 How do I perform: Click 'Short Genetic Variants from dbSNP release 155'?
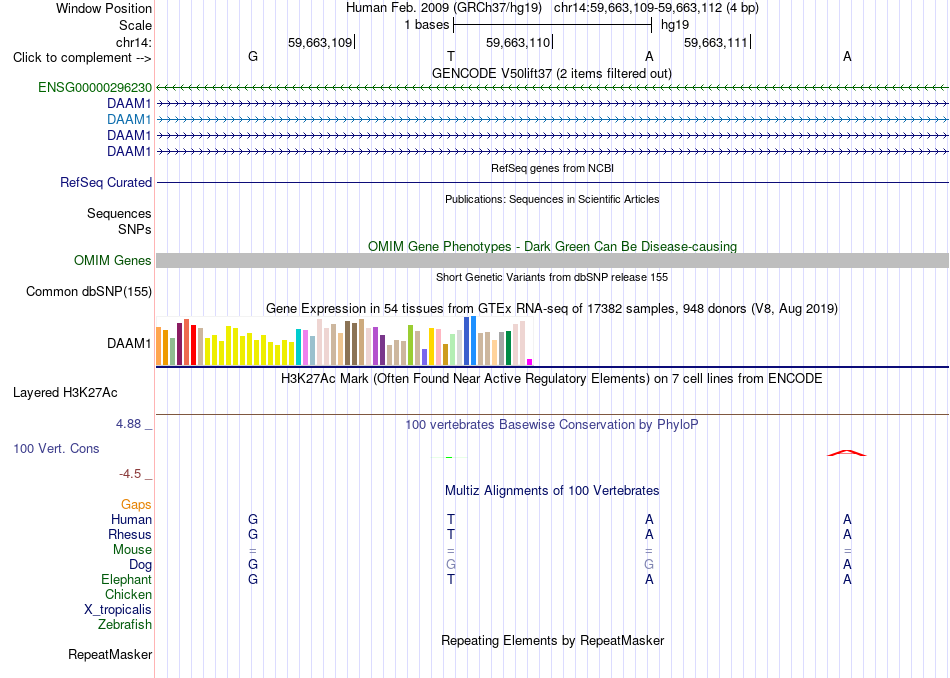pyautogui.click(x=552, y=277)
